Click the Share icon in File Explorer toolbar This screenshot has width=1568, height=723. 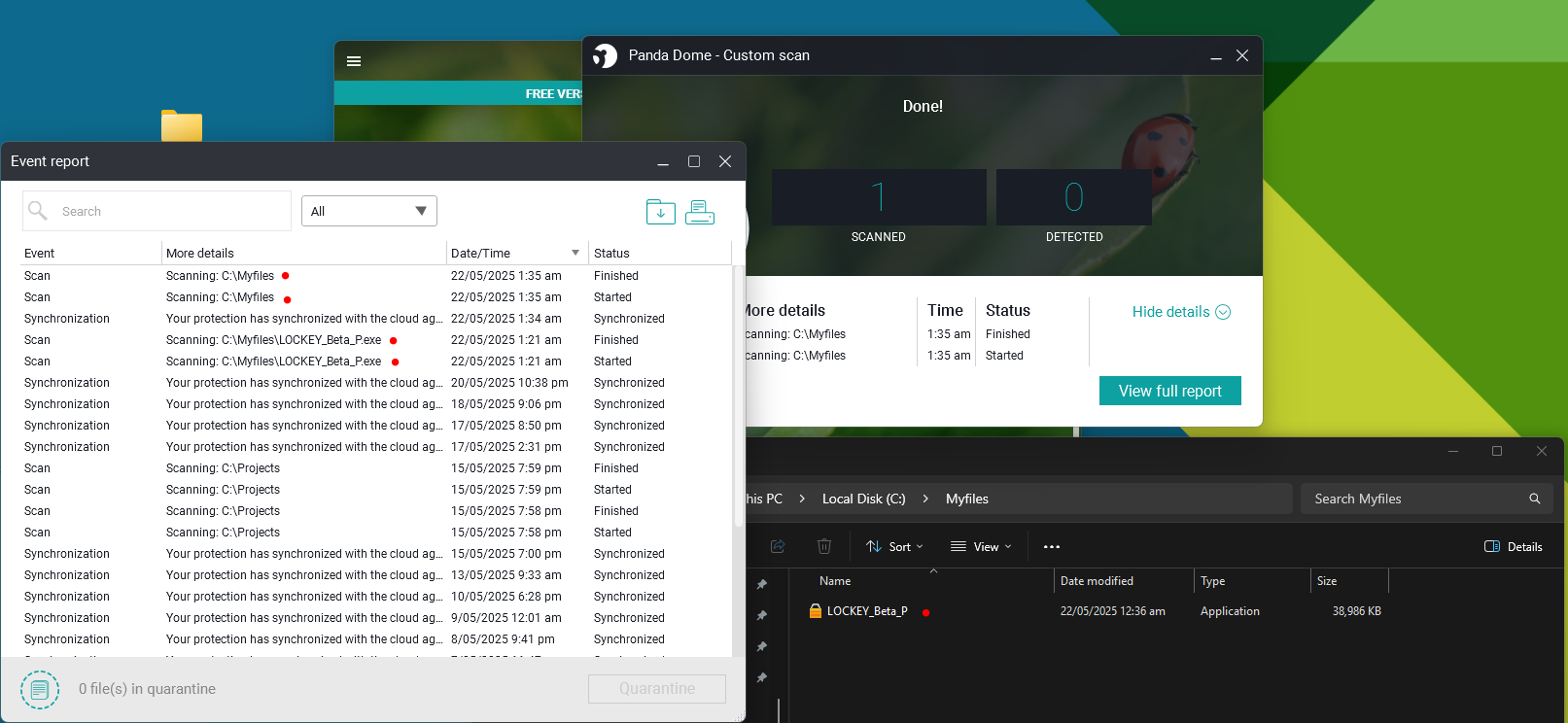pos(778,546)
